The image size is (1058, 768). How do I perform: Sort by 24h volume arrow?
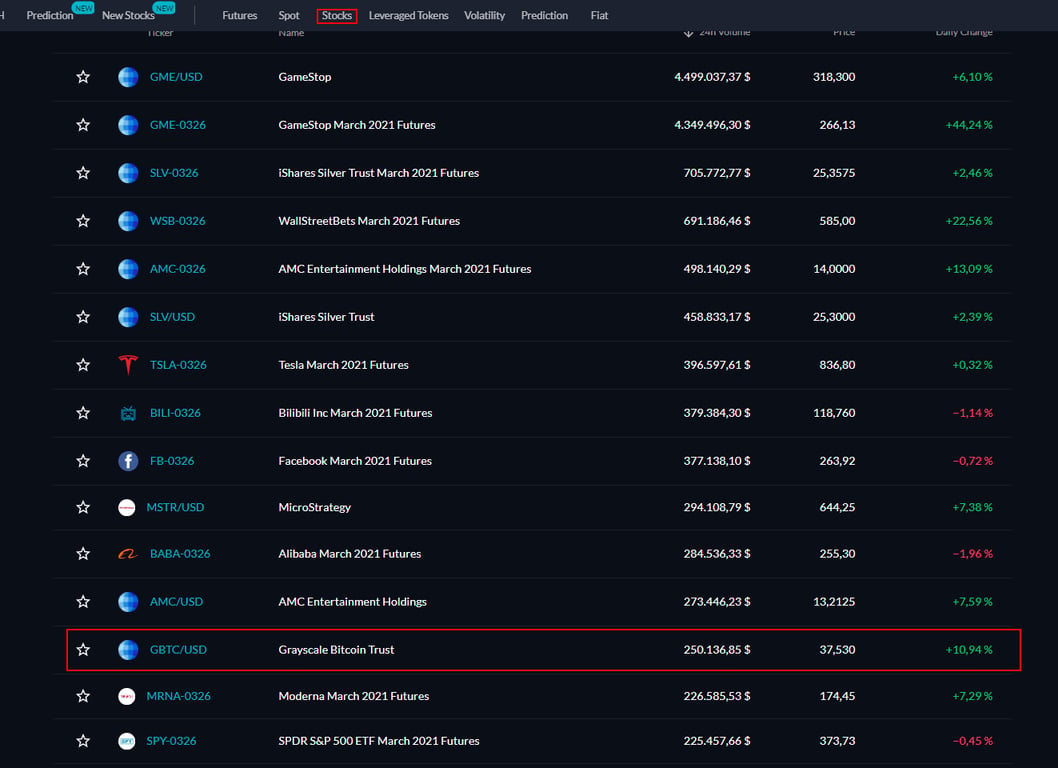[x=688, y=32]
